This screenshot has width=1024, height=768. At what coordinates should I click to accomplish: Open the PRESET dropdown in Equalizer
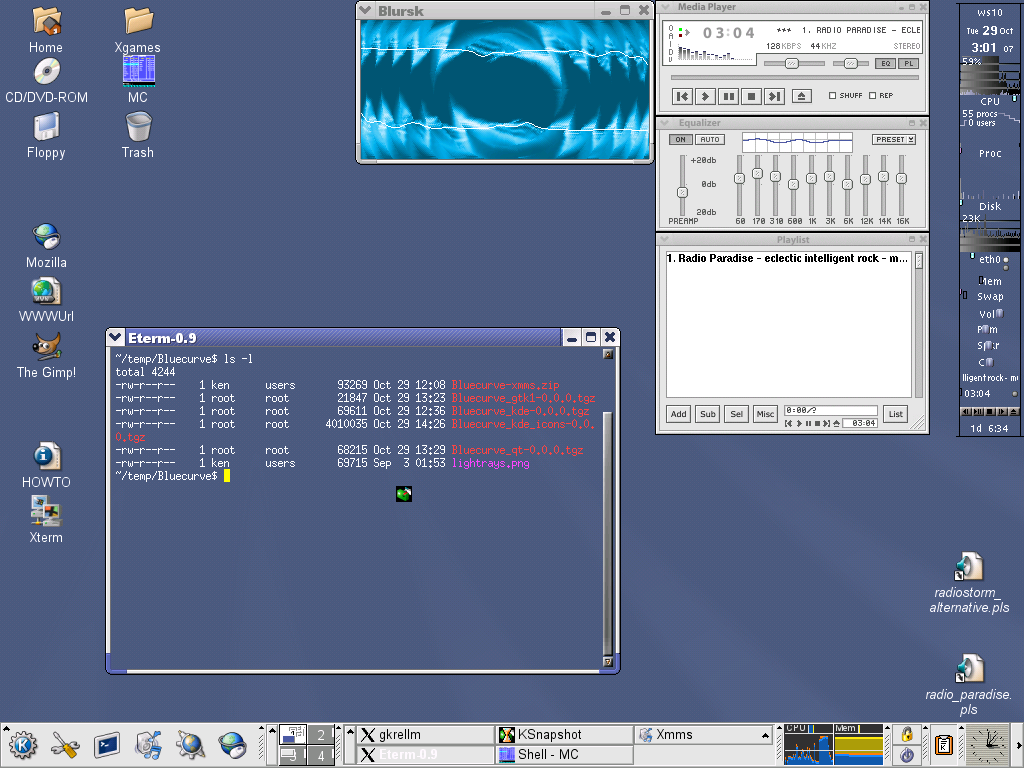[x=894, y=140]
